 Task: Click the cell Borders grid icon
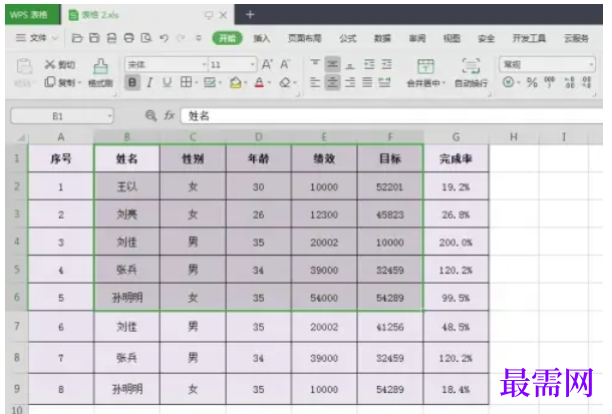tap(186, 82)
